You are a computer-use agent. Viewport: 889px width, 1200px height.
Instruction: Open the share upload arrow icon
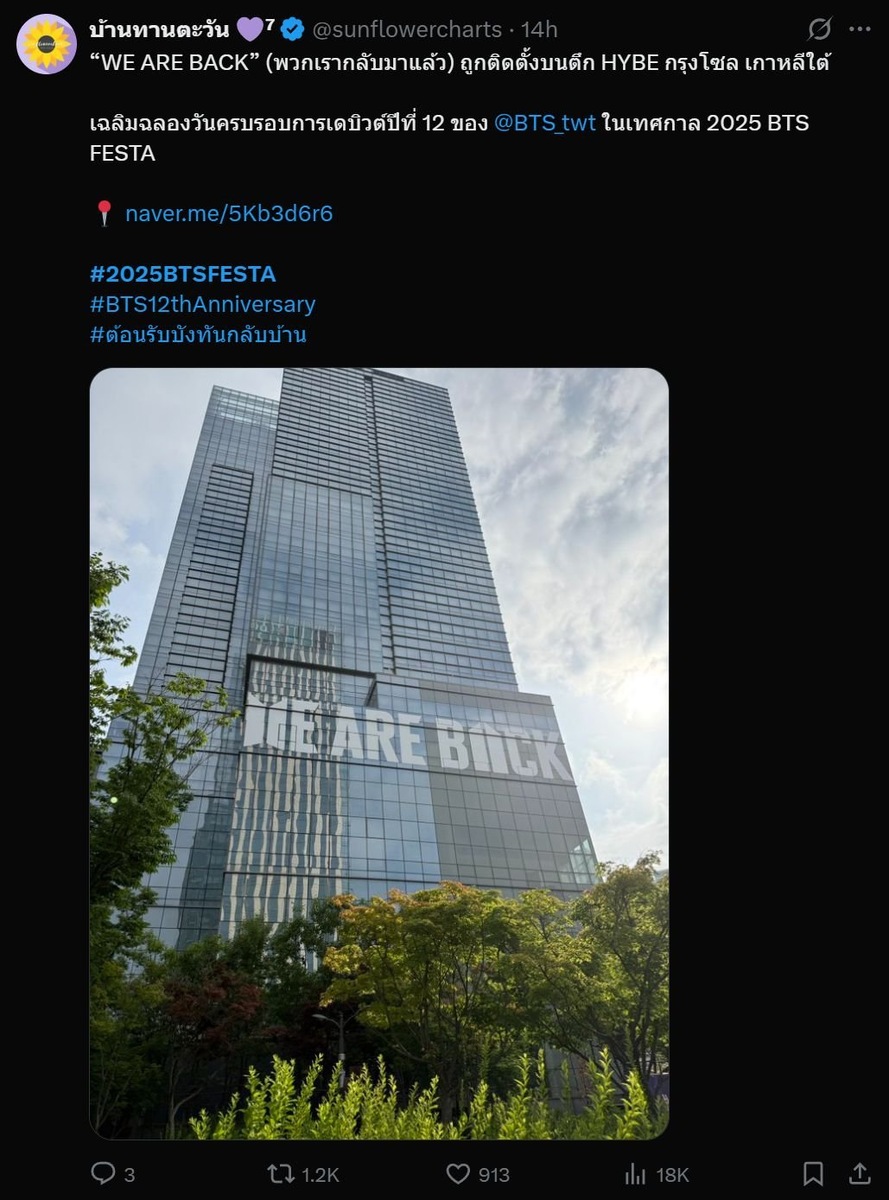pos(860,1173)
